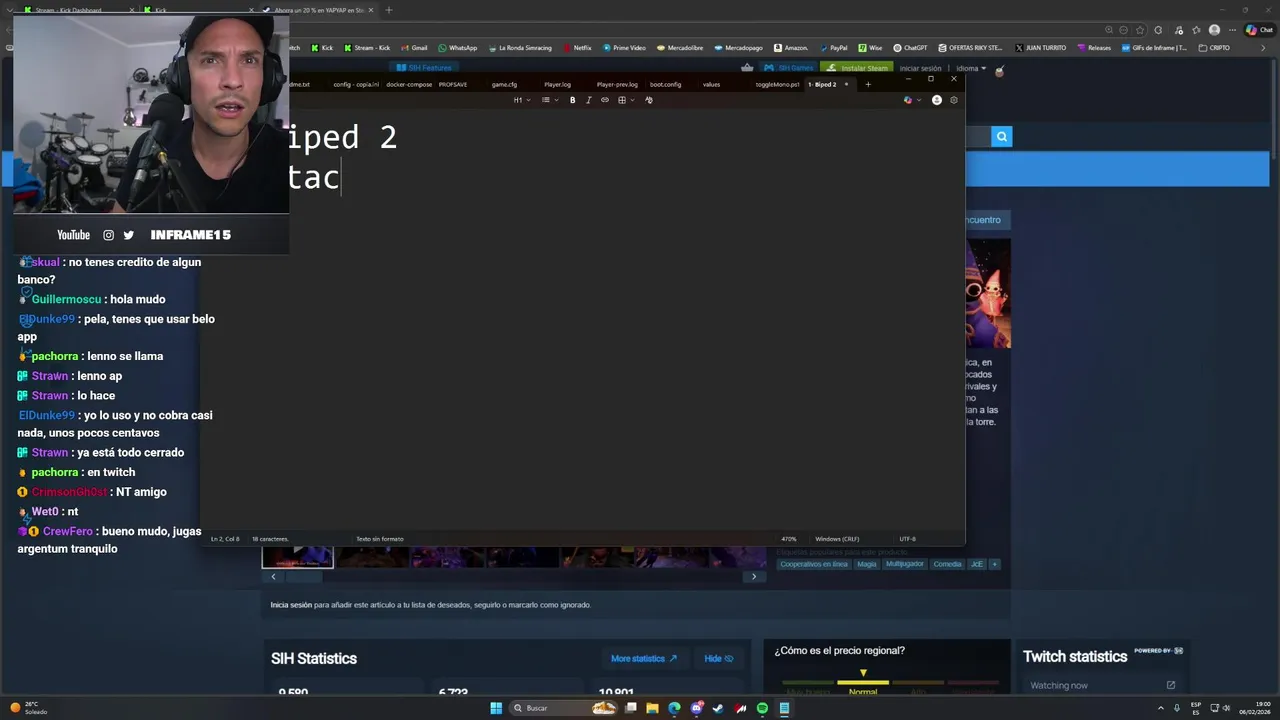Open the Mercadolibre bookmark
Screen dimensions: 1280x720
(680, 47)
